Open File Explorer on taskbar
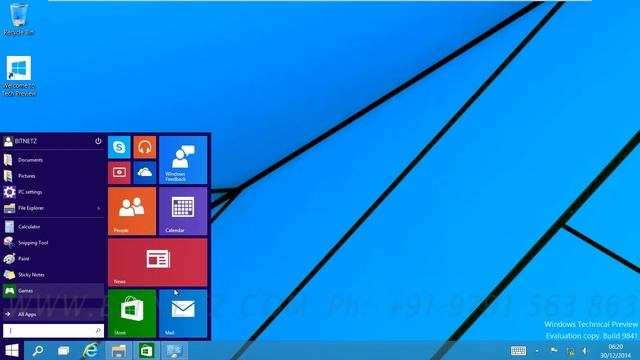This screenshot has width=640, height=360. pos(119,351)
